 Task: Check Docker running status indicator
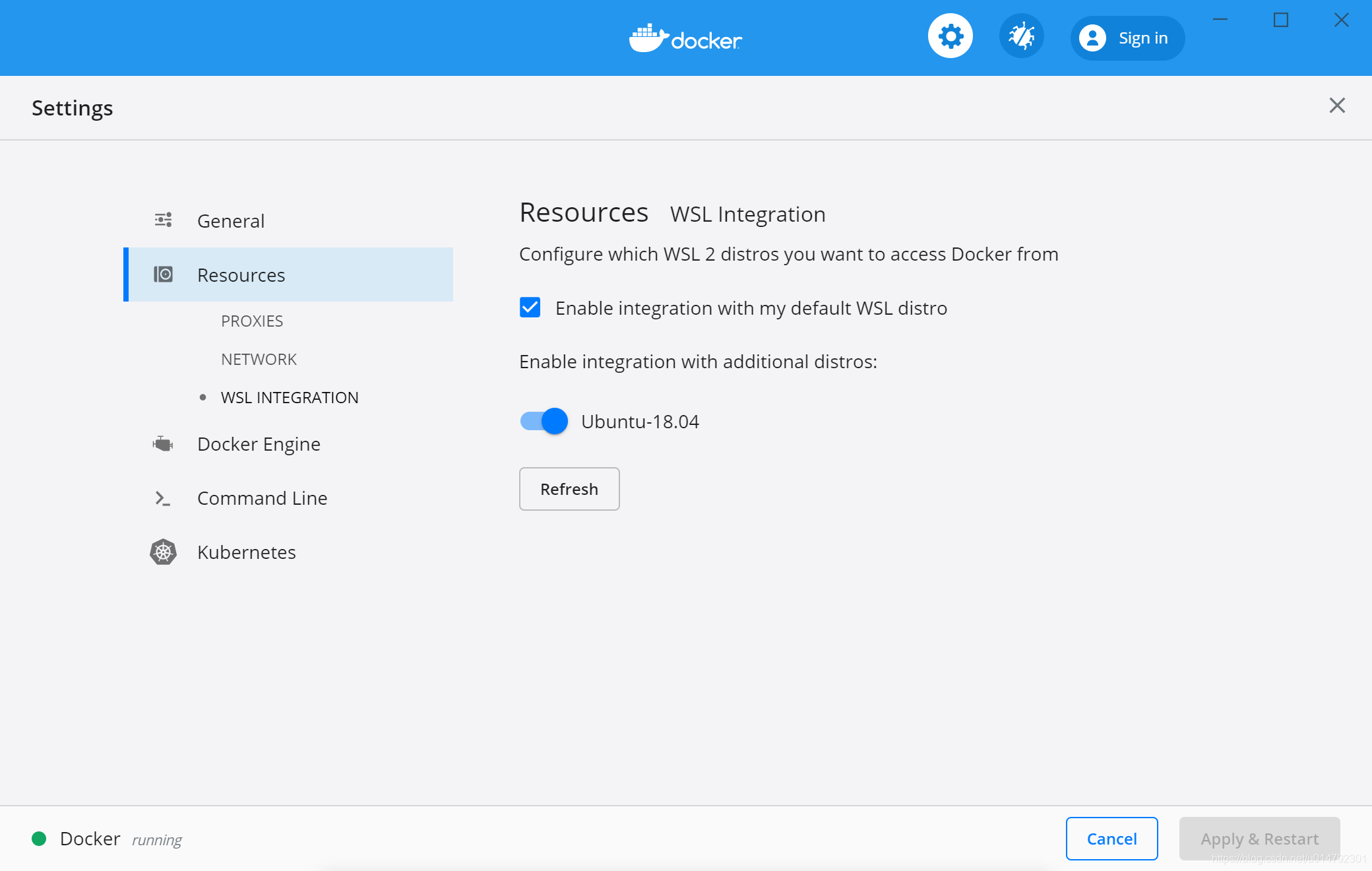40,839
